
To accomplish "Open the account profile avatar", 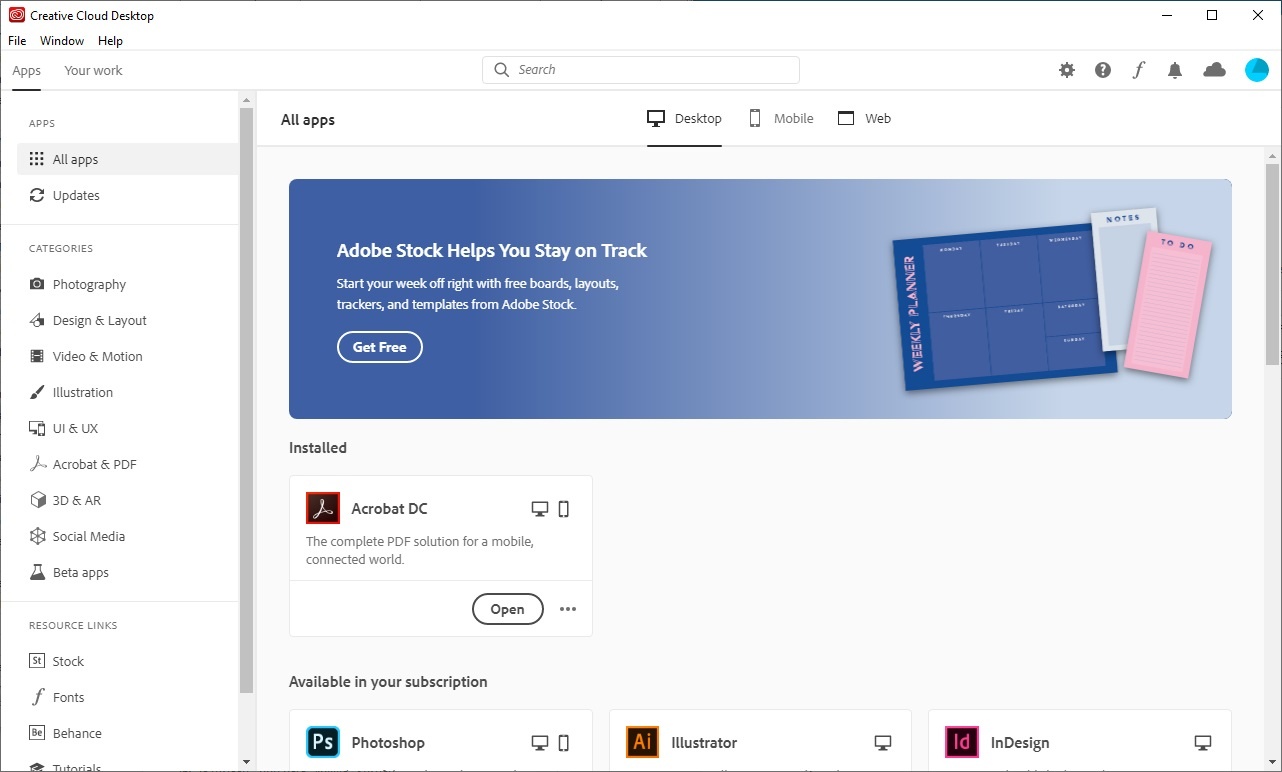I will 1256,70.
